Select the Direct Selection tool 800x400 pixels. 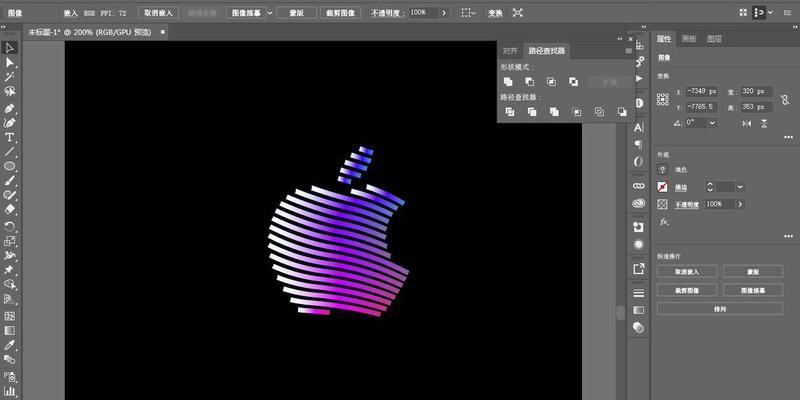(9, 63)
